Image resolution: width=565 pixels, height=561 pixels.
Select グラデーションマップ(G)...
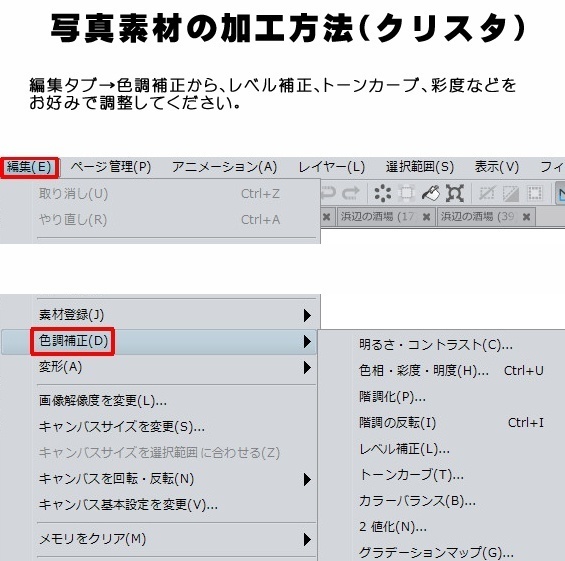click(x=441, y=551)
